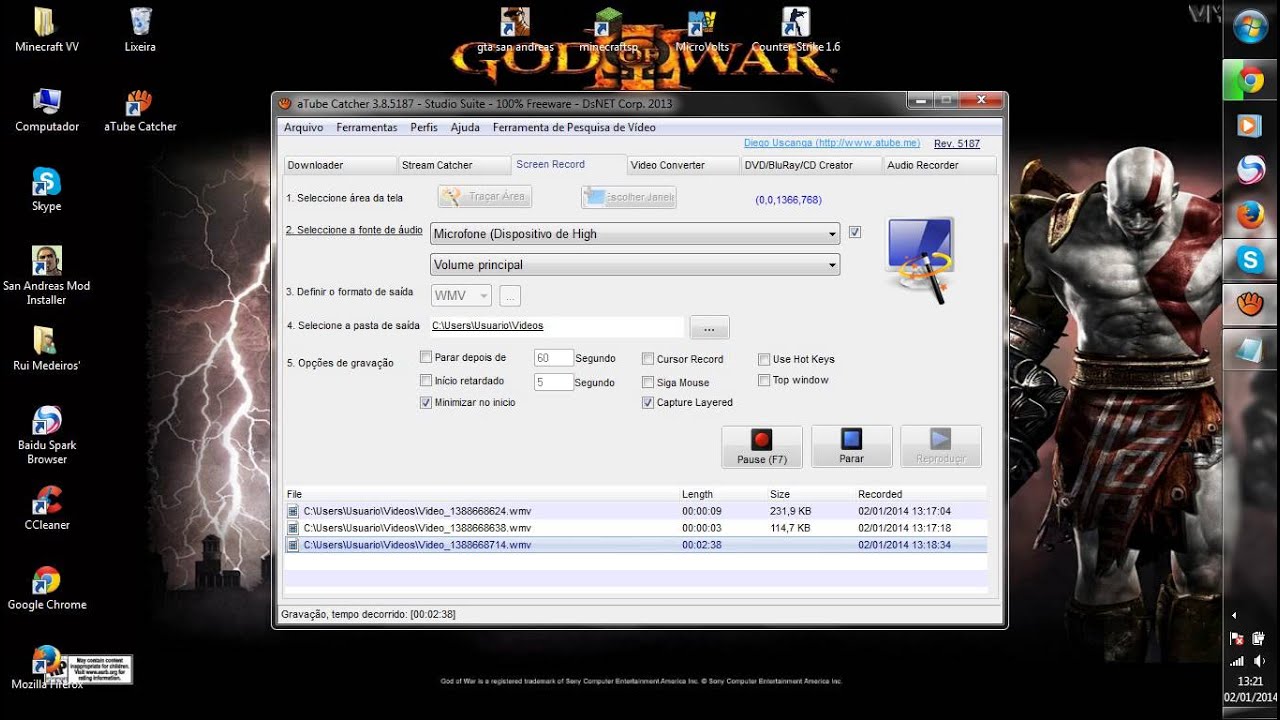Open the Ajuda menu
The width and height of the screenshot is (1280, 720).
(x=465, y=127)
